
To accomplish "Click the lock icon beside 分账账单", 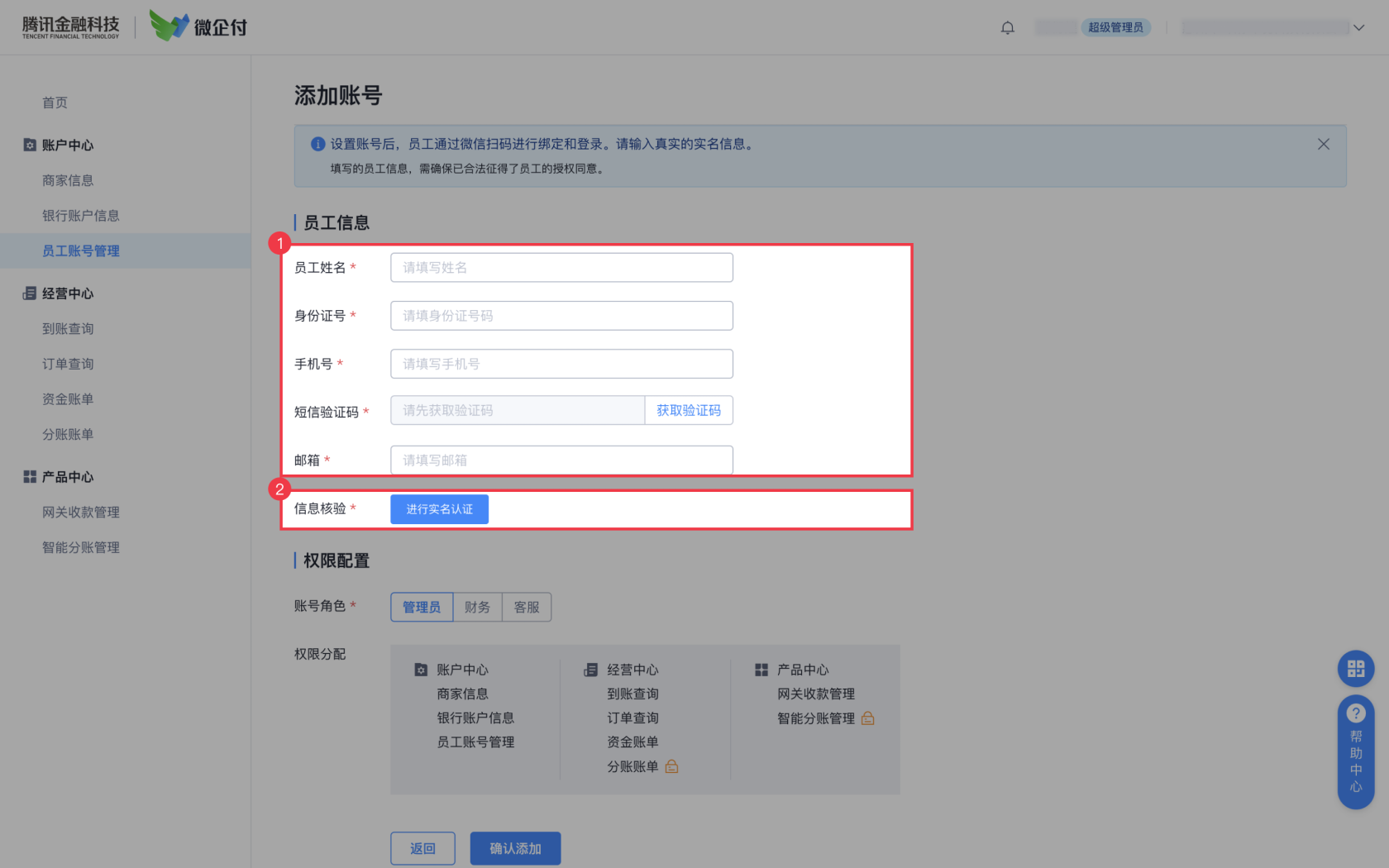I will [x=671, y=766].
